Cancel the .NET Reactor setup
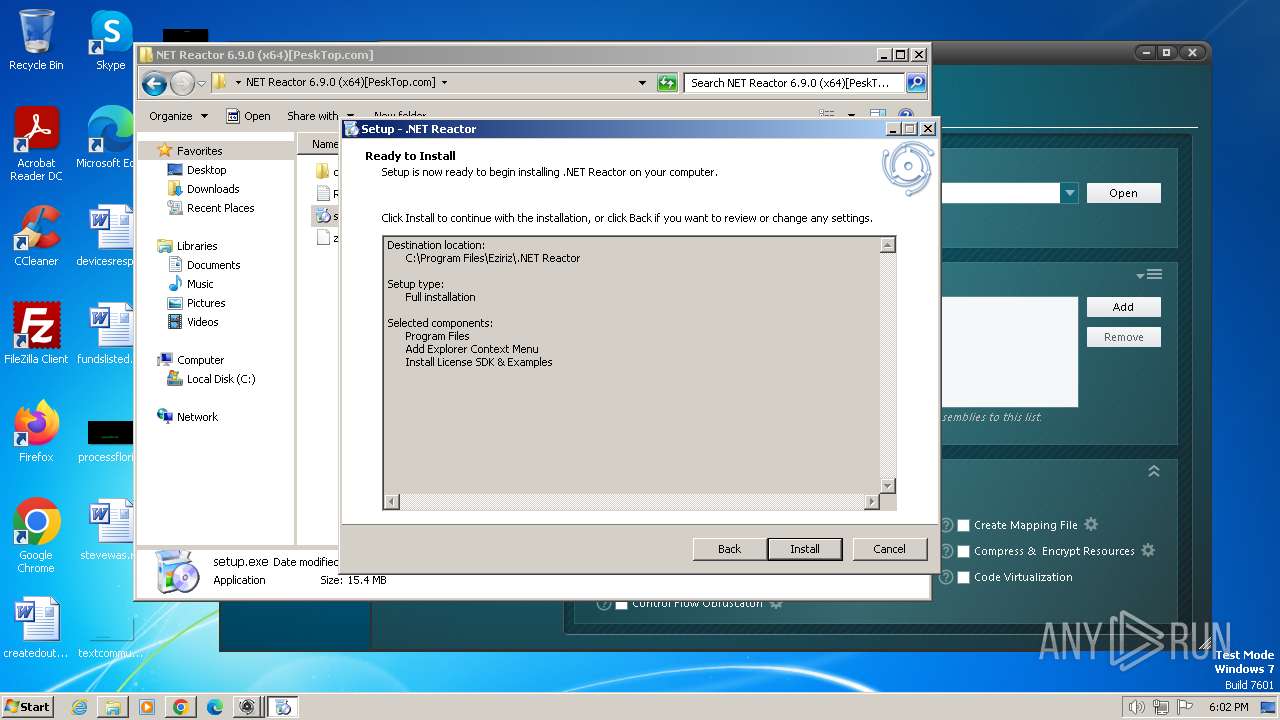The height and width of the screenshot is (720, 1280). [x=889, y=549]
